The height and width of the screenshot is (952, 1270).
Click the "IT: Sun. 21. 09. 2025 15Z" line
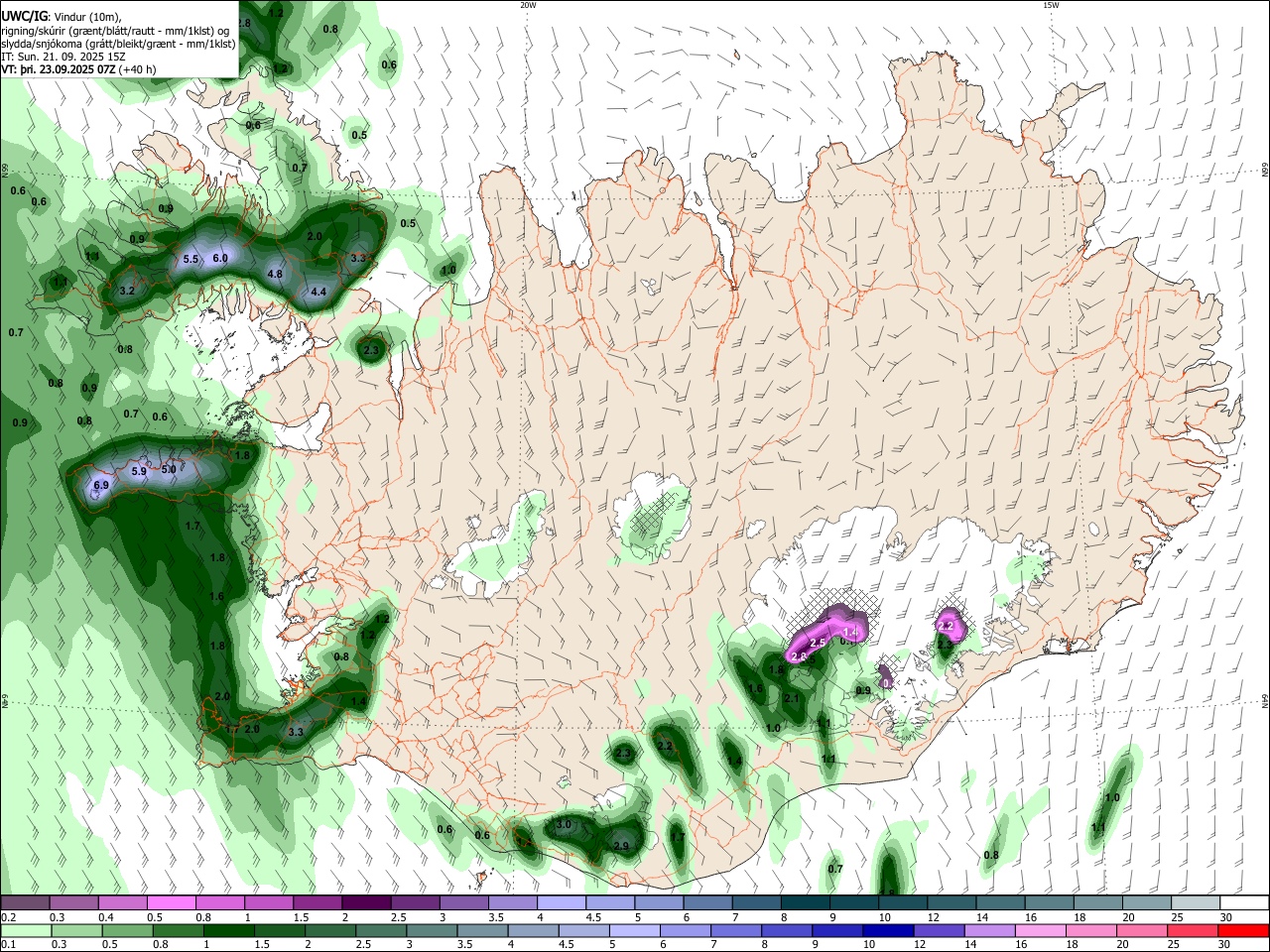[x=63, y=57]
